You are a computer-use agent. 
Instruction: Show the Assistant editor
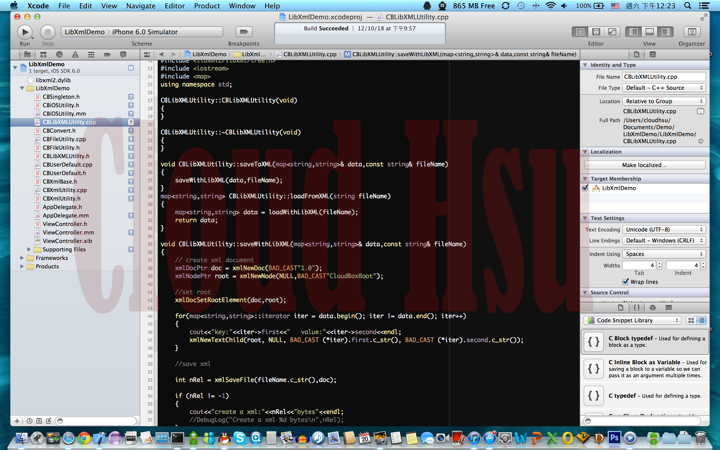pyautogui.click(x=596, y=32)
